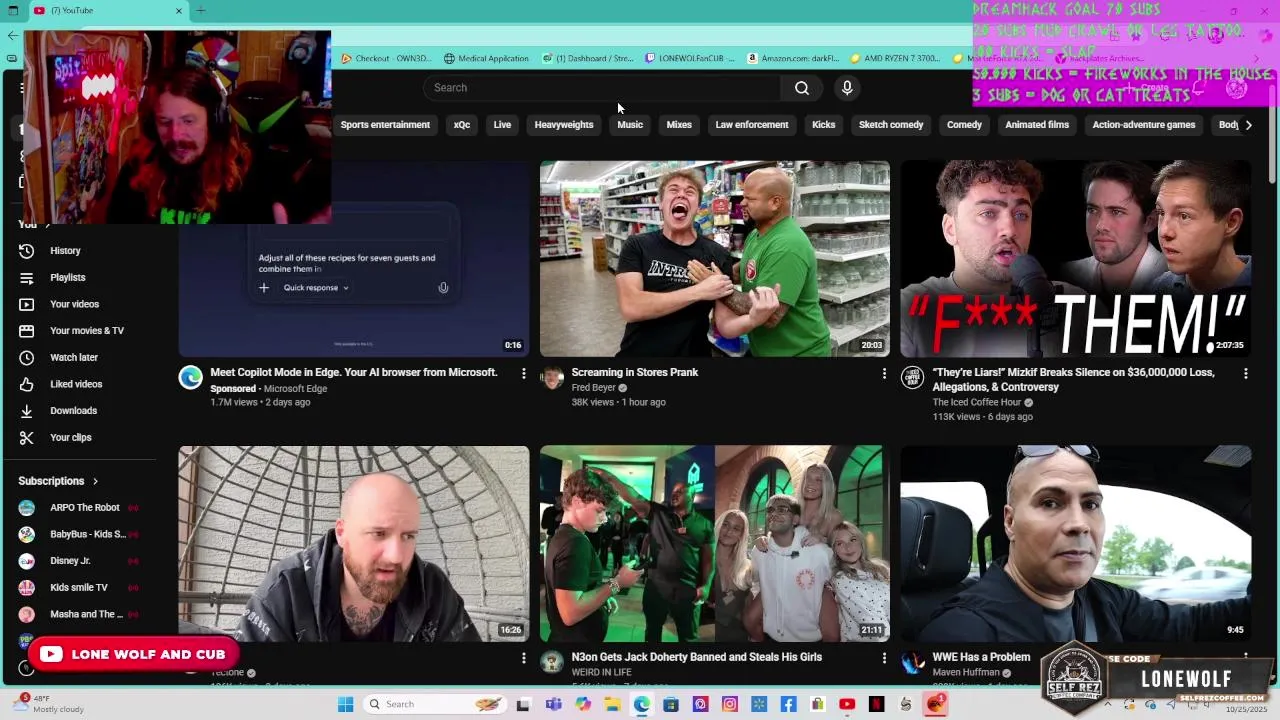Open Downloads in the YouTube sidebar
Viewport: 1280px width, 720px height.
click(x=73, y=411)
